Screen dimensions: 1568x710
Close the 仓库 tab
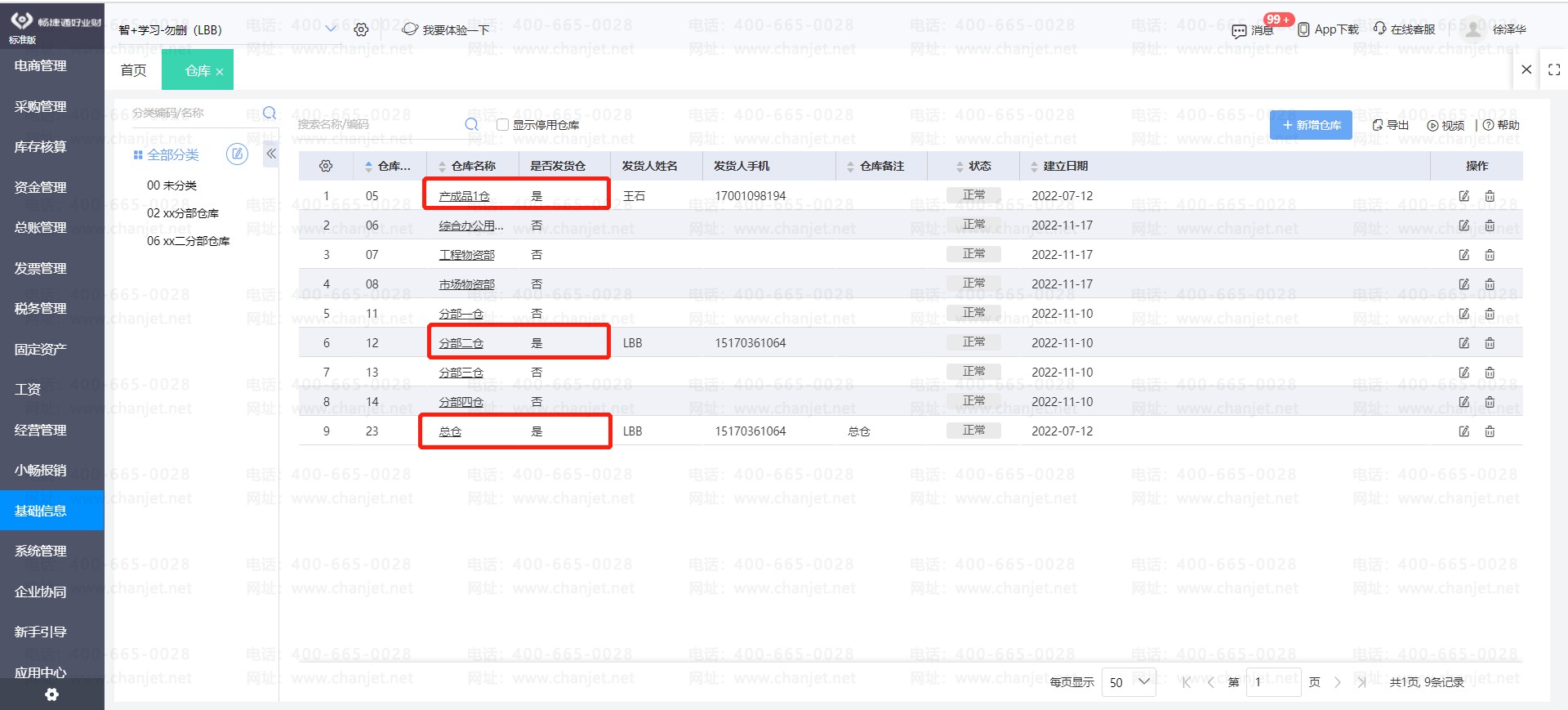[x=220, y=72]
